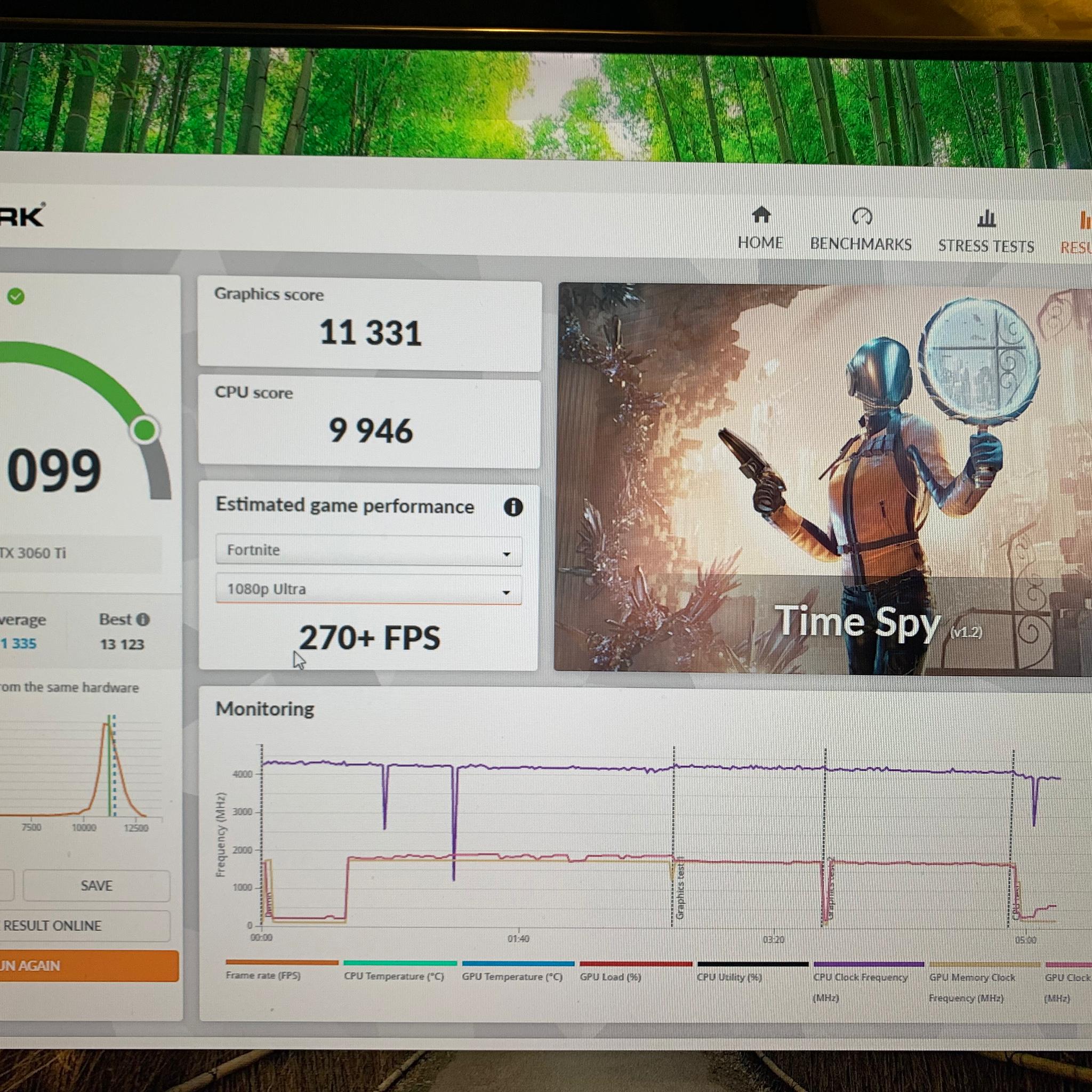The image size is (1092, 1092).
Task: Click the 01:40 time label on chart
Action: click(518, 938)
